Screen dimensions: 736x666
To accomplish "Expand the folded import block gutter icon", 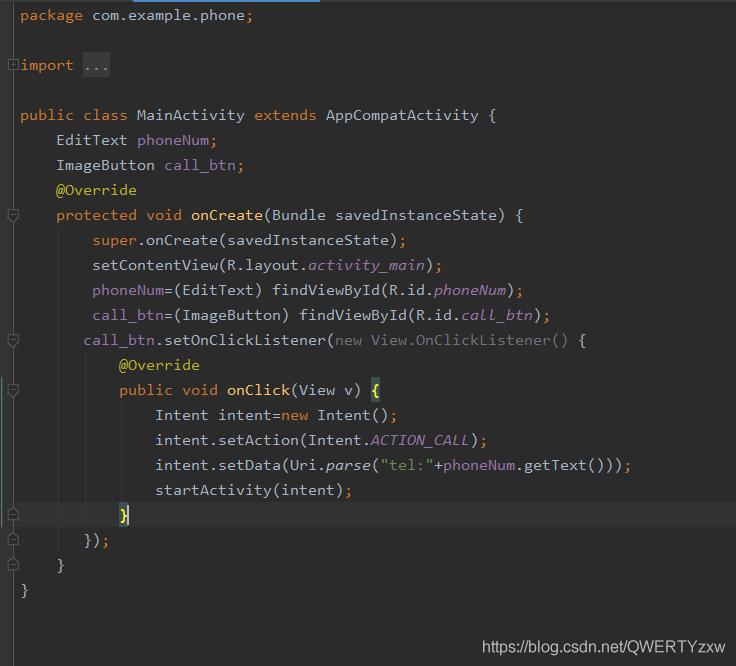I will point(12,65).
